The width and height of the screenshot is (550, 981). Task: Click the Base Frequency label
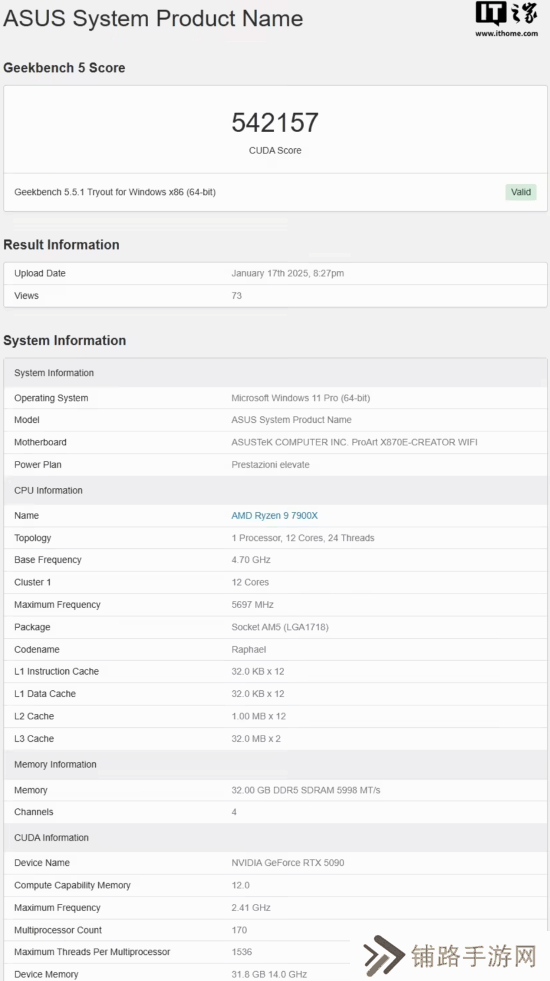[48, 560]
